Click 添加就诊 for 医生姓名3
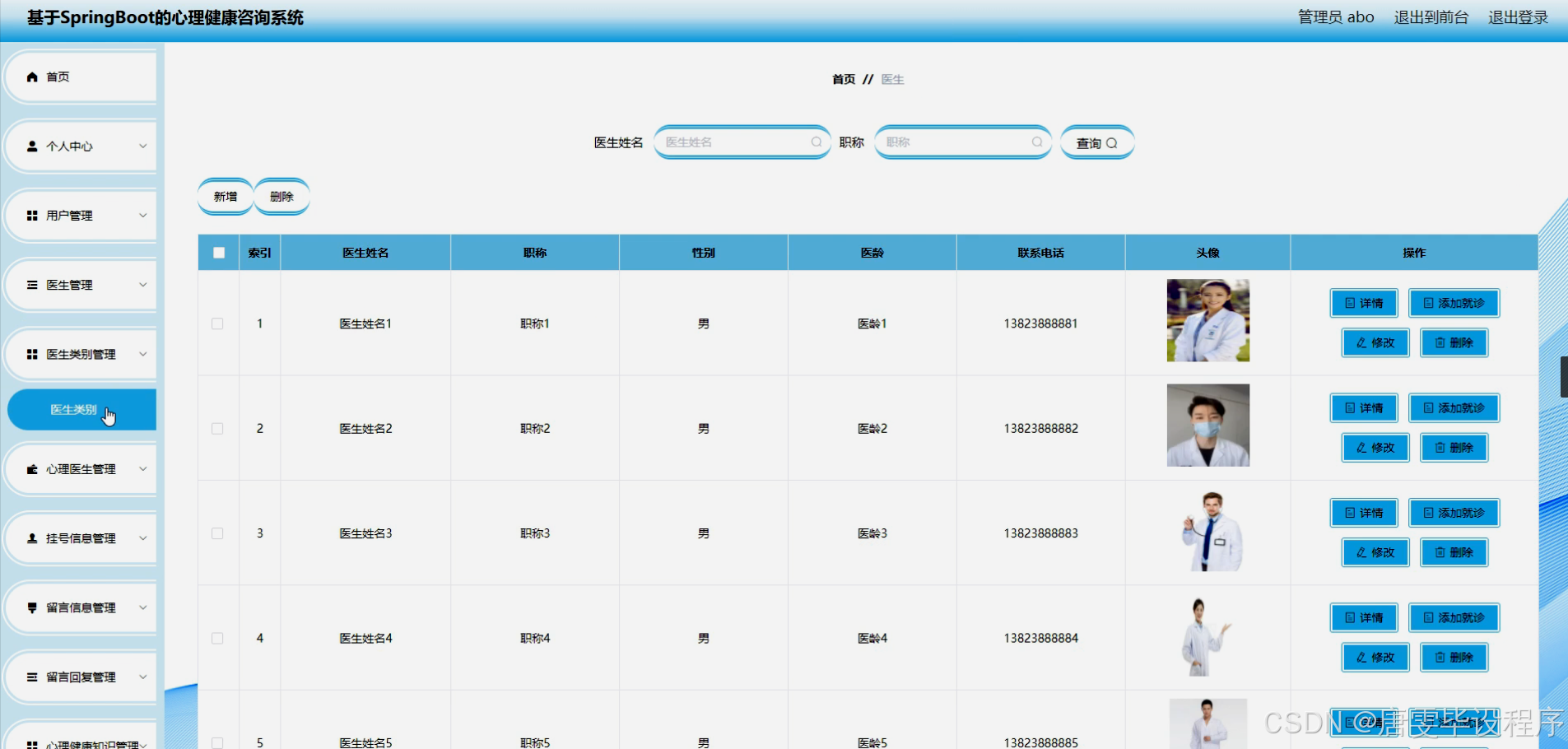 [1454, 513]
